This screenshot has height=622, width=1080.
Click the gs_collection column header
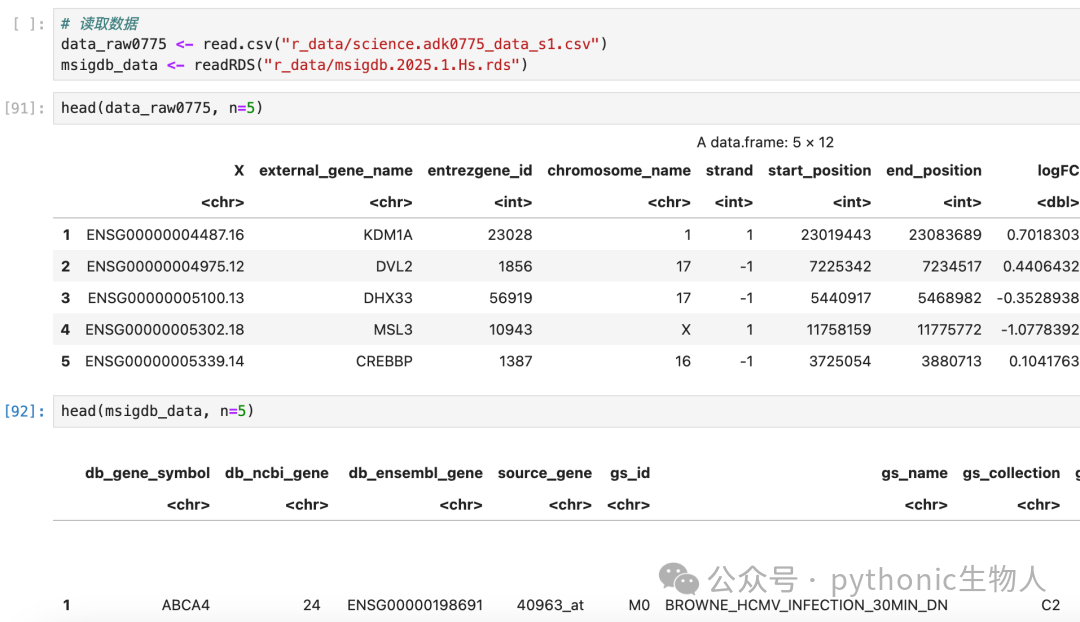tap(1011, 473)
